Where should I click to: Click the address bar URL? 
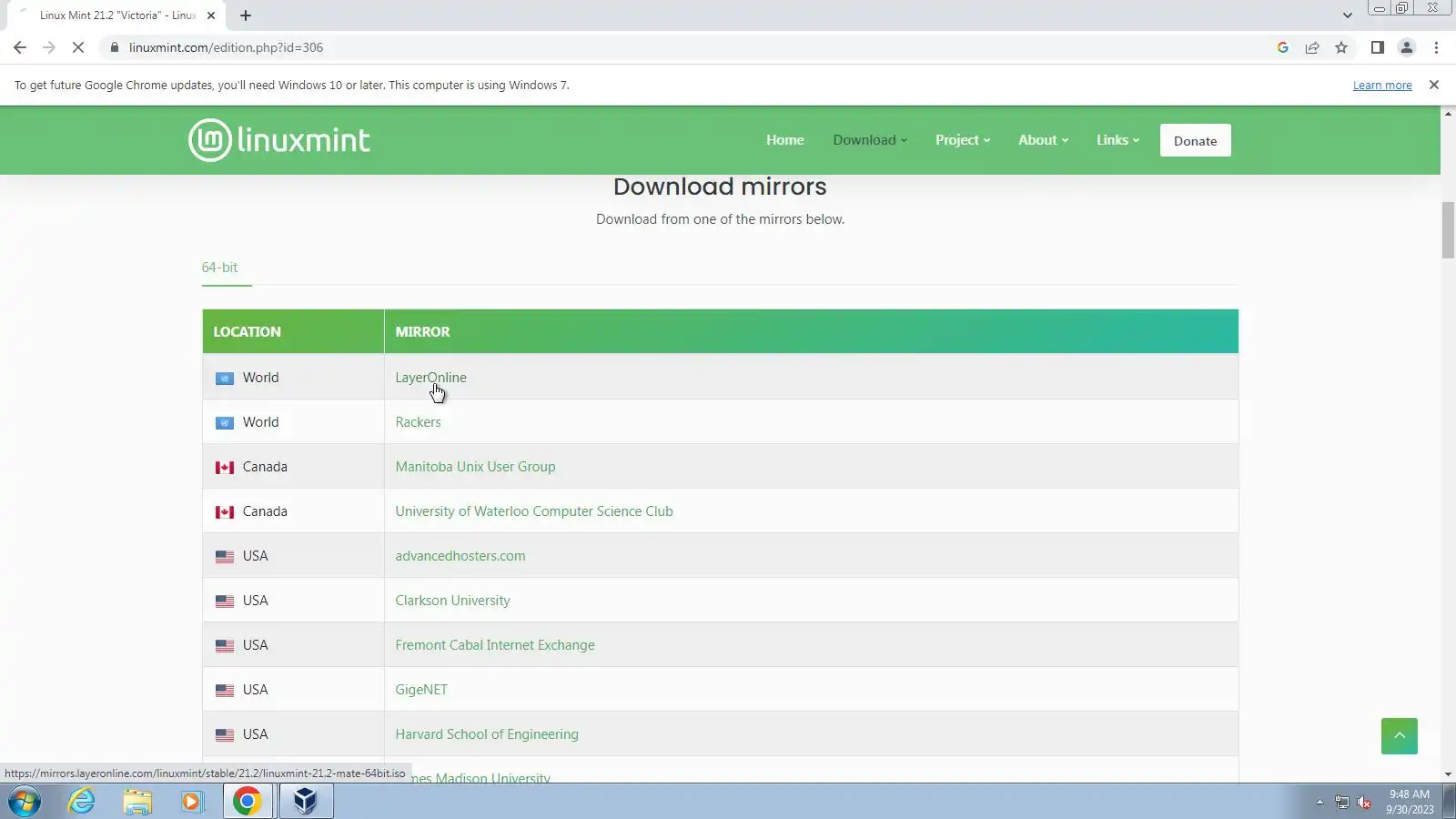pyautogui.click(x=226, y=47)
